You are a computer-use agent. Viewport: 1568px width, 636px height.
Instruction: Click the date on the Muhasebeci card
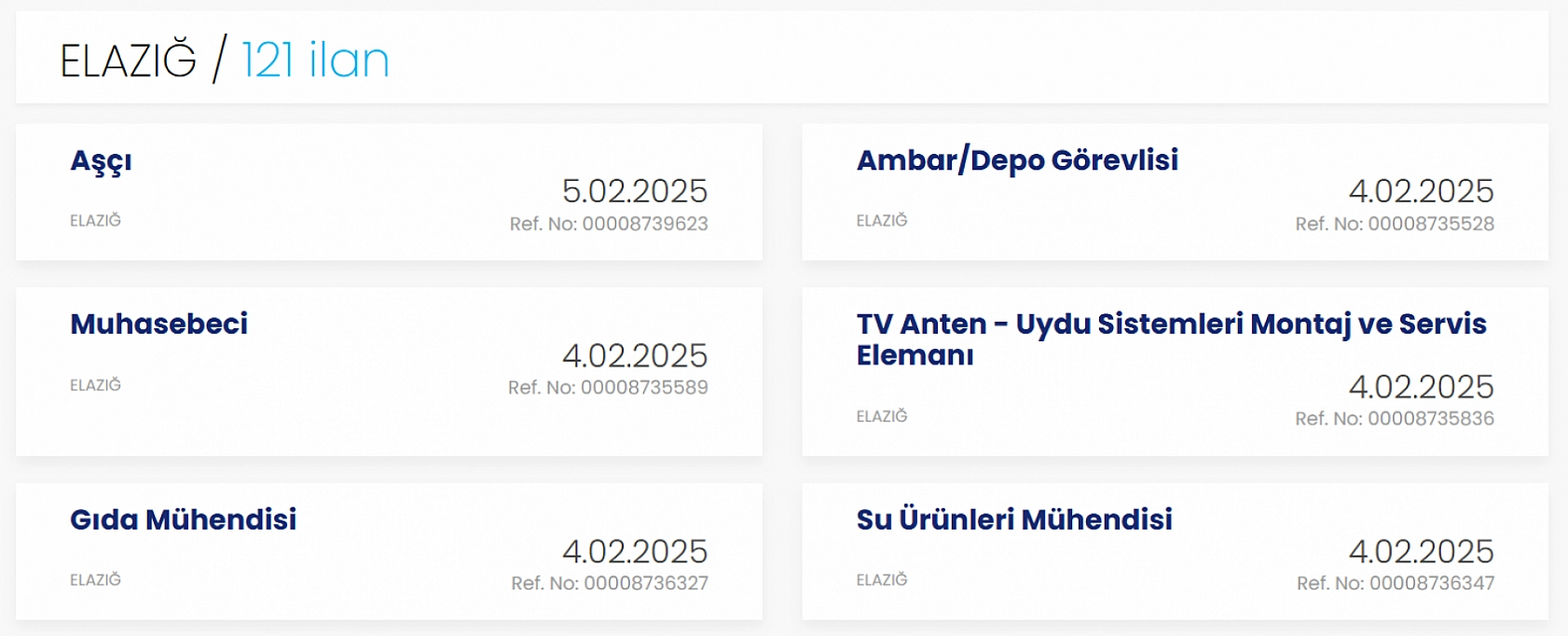pos(635,355)
